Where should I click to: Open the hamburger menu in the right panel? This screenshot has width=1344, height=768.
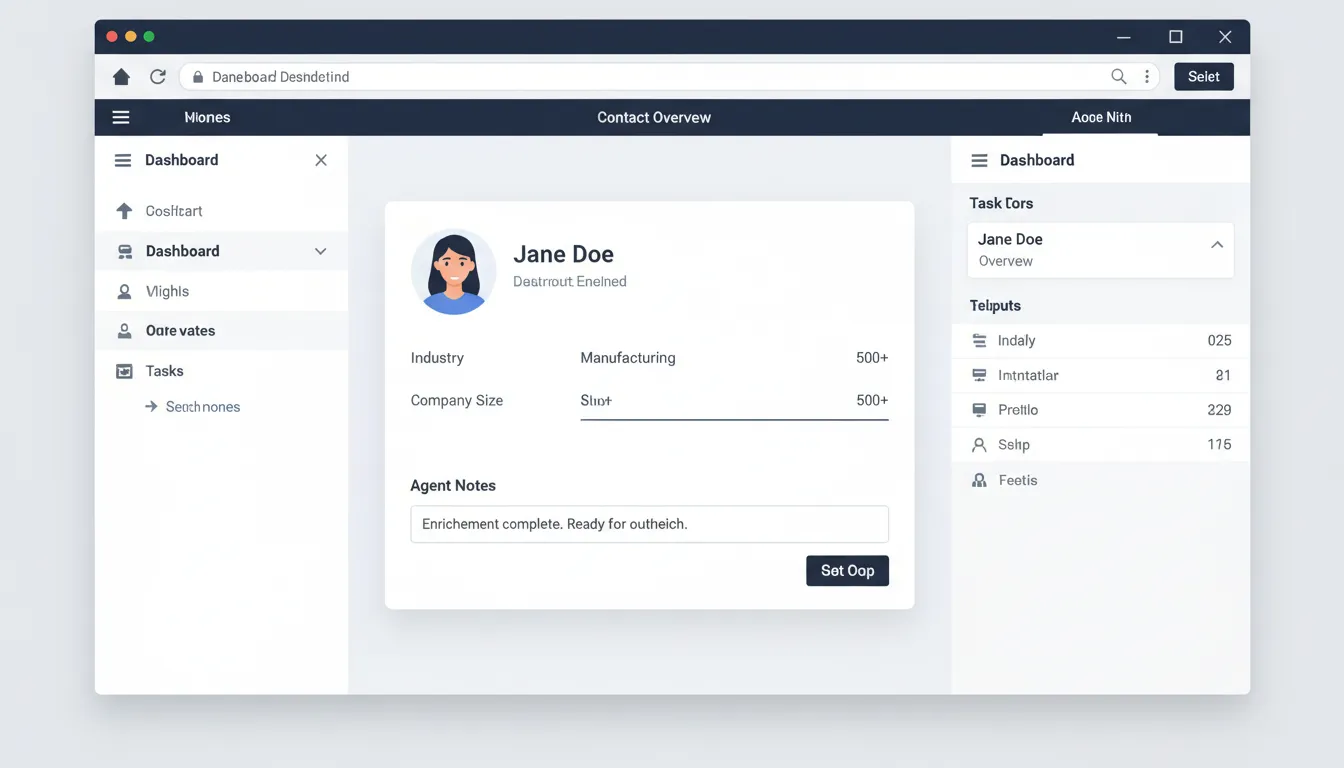[976, 160]
